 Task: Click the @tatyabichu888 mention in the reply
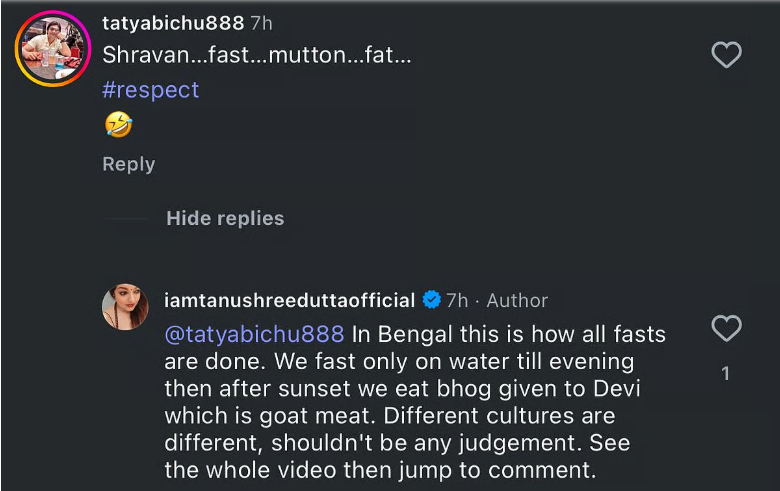(254, 333)
